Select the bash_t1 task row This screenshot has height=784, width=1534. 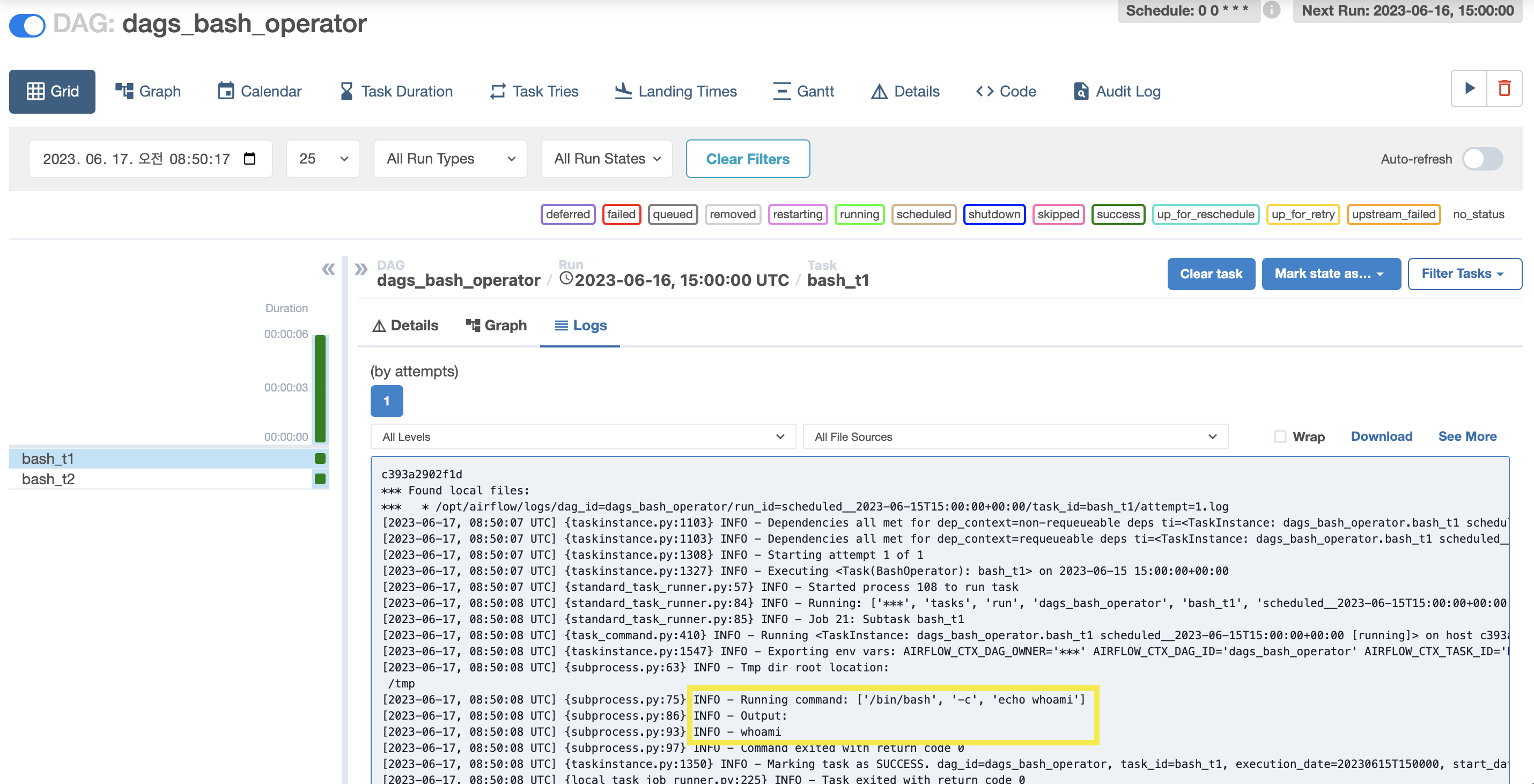(168, 458)
